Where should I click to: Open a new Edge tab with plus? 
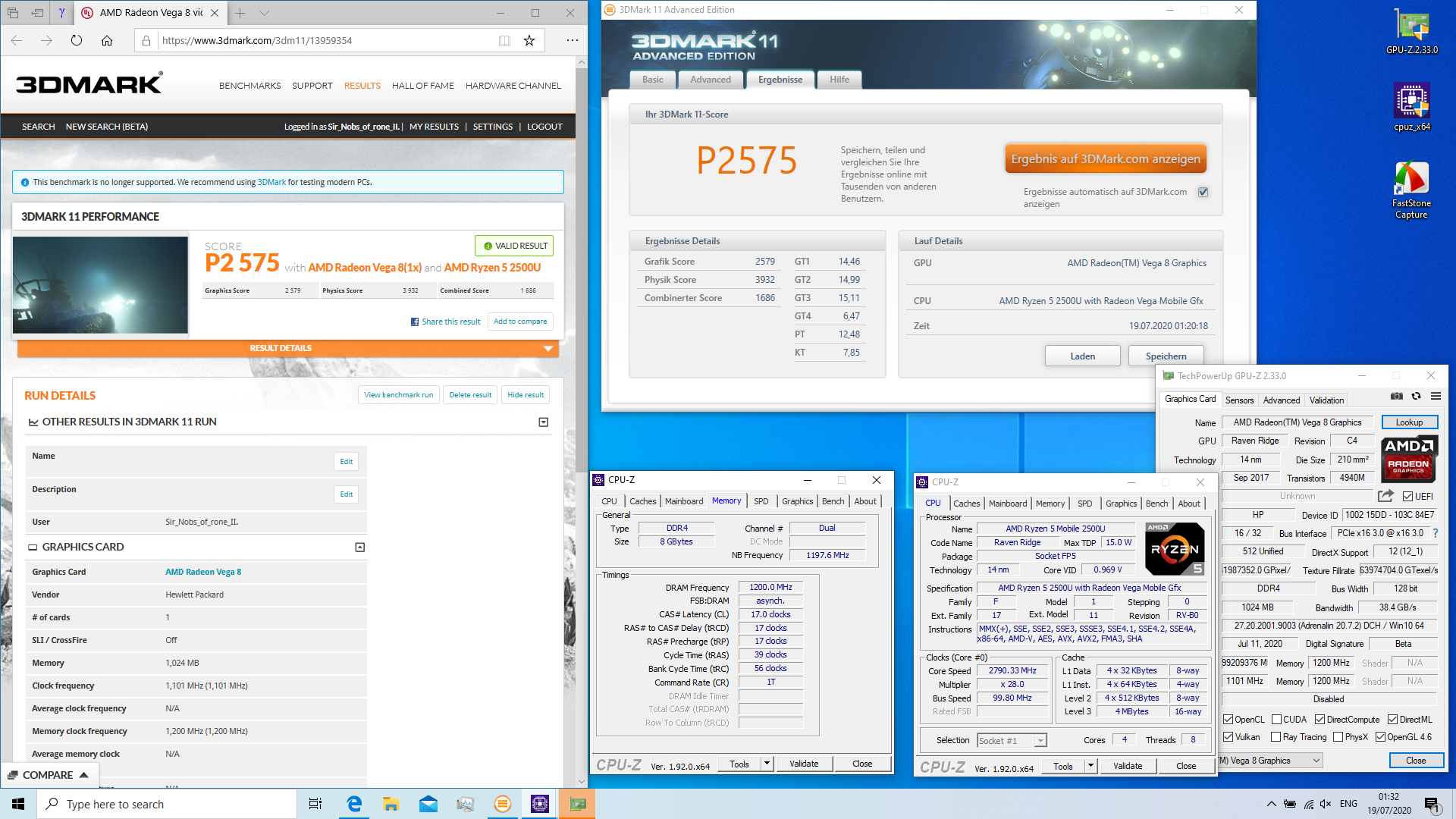tap(240, 13)
